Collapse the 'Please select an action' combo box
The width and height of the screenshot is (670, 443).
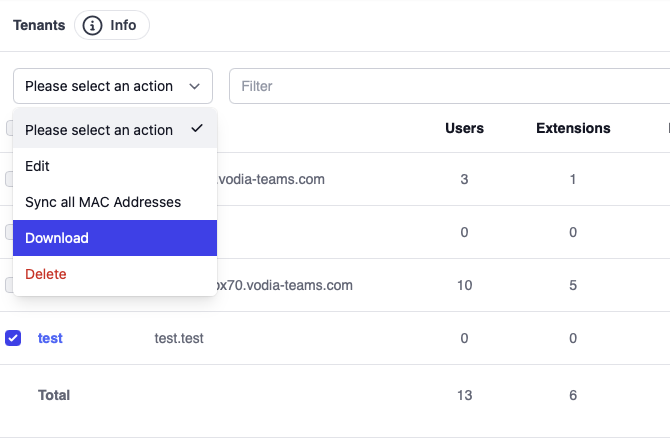click(112, 86)
